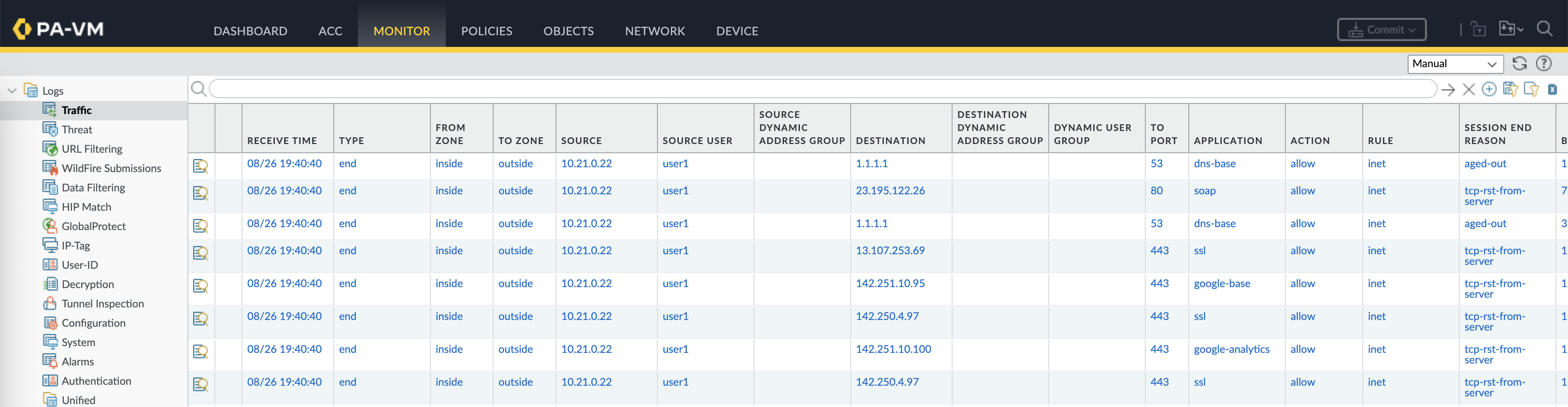Switch to the POLICIES tab
This screenshot has height=407, width=1568.
tap(486, 30)
